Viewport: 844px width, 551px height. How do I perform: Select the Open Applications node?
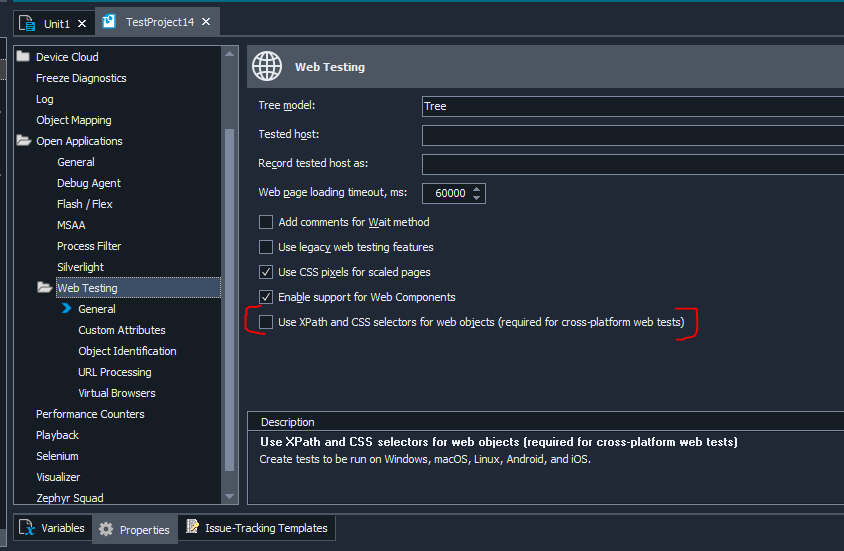pos(79,141)
